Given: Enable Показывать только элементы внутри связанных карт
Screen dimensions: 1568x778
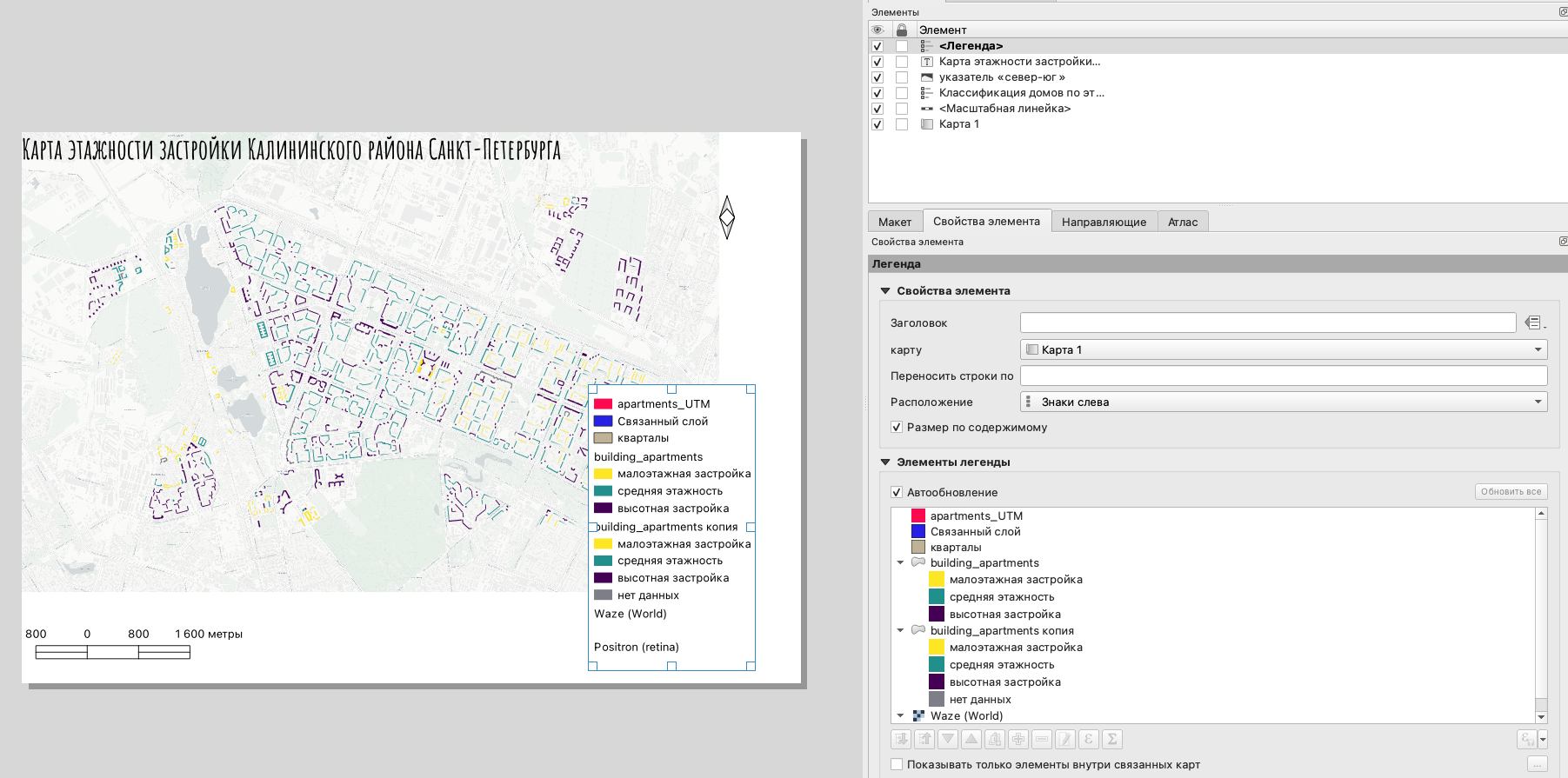Looking at the screenshot, I should click(897, 764).
